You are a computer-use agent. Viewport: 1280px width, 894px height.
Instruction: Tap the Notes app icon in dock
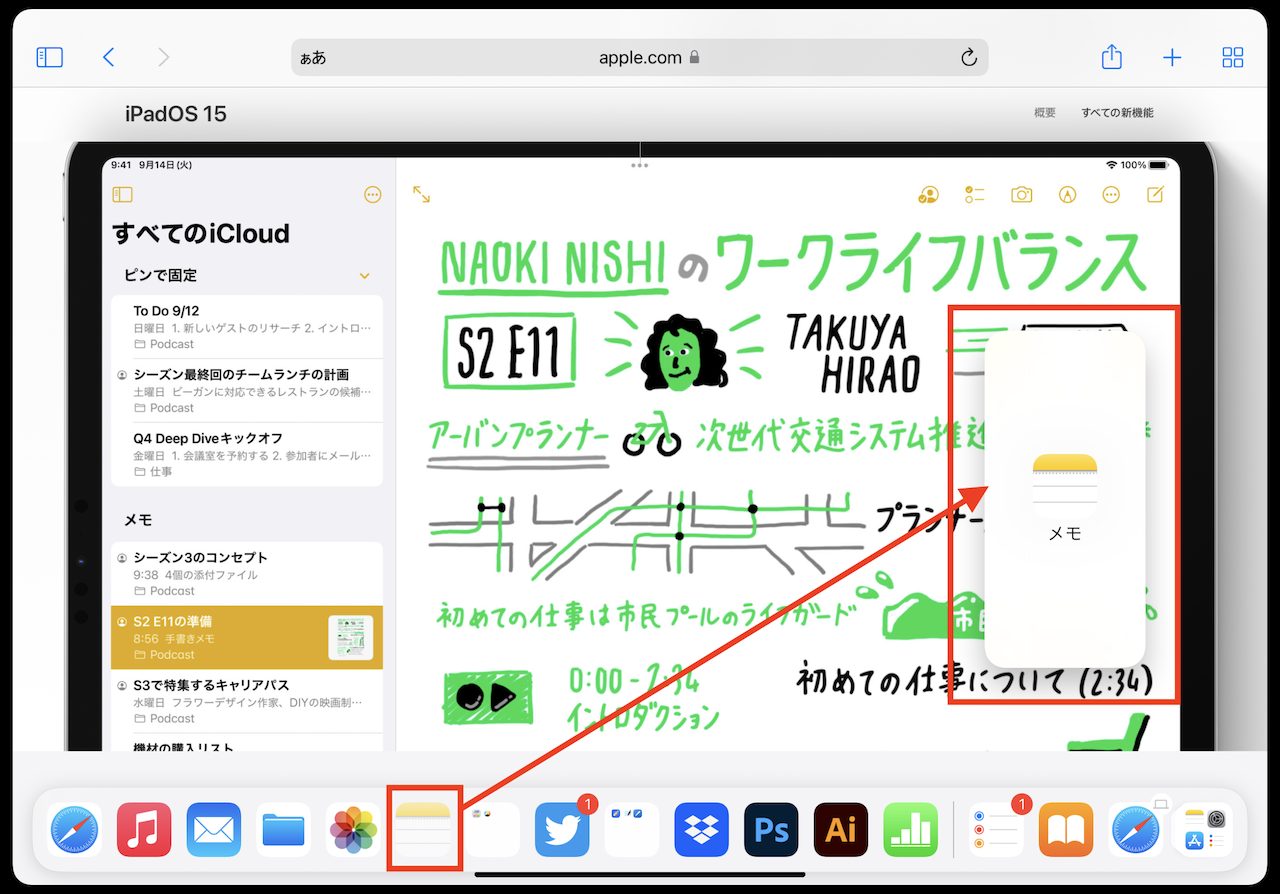[423, 830]
